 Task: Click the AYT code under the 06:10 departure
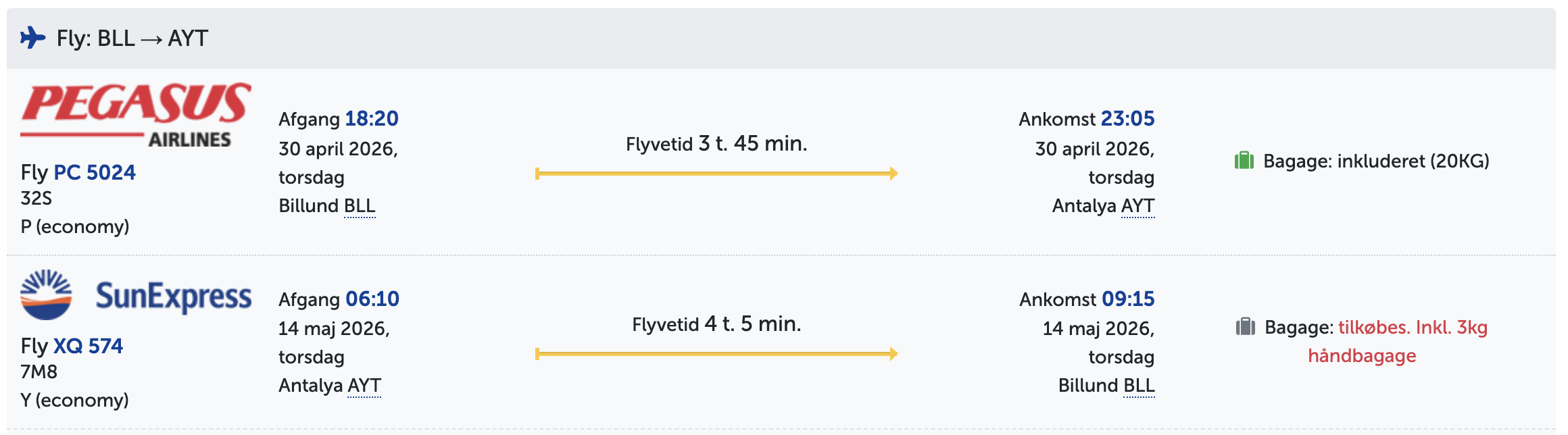click(x=364, y=385)
